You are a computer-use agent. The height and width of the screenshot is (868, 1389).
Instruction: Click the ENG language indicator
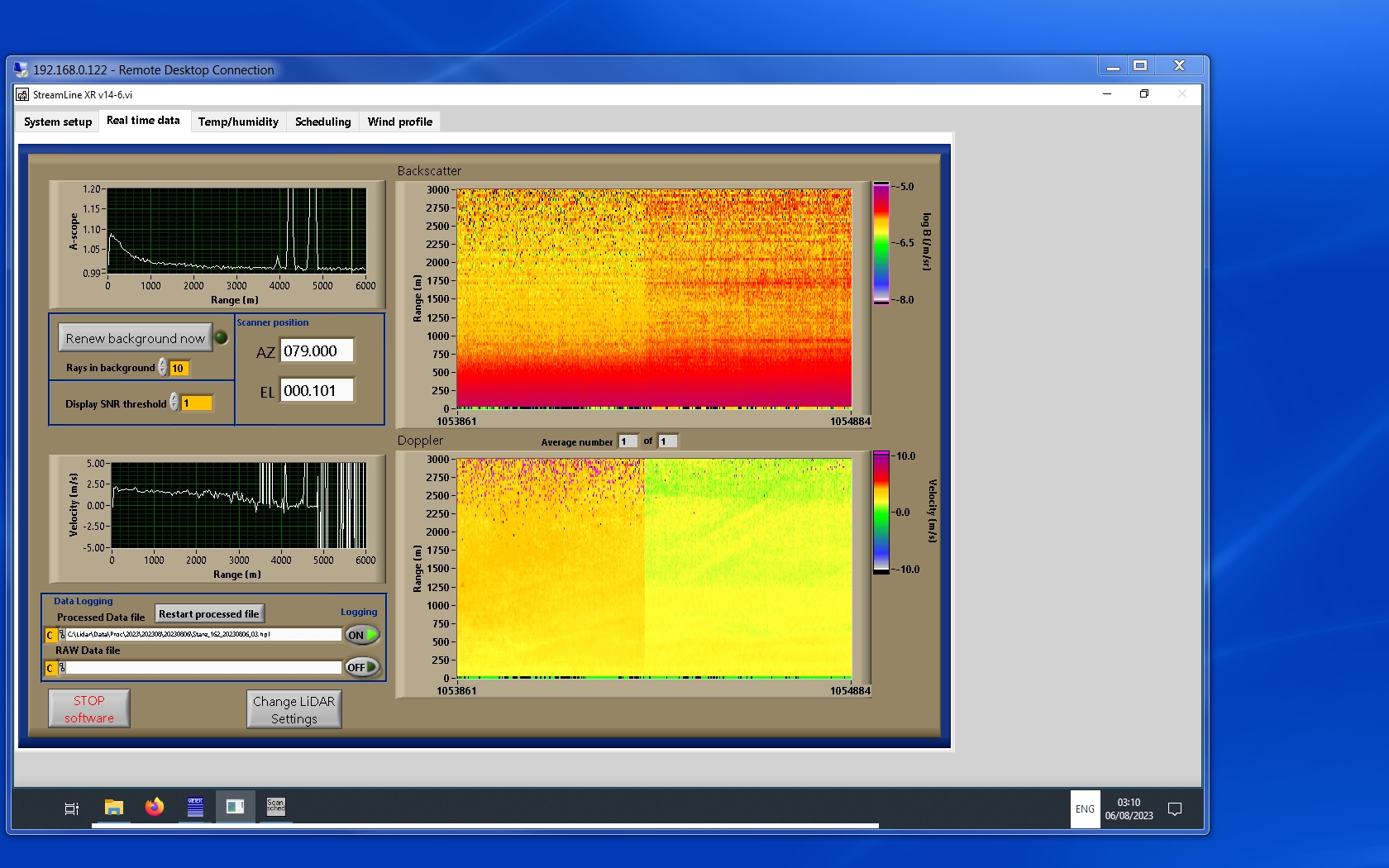[x=1085, y=808]
